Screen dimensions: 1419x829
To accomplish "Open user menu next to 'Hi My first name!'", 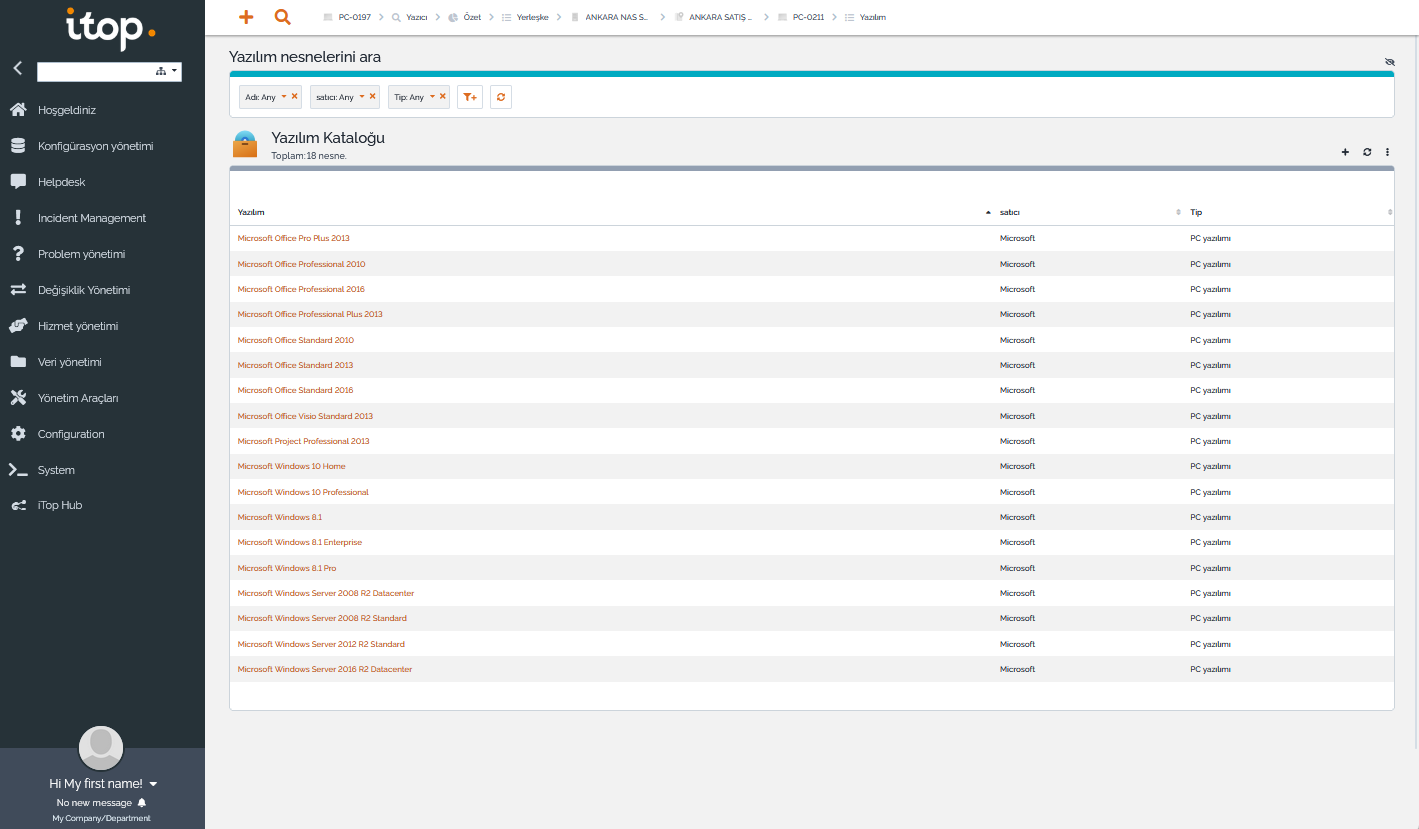I will pyautogui.click(x=153, y=784).
